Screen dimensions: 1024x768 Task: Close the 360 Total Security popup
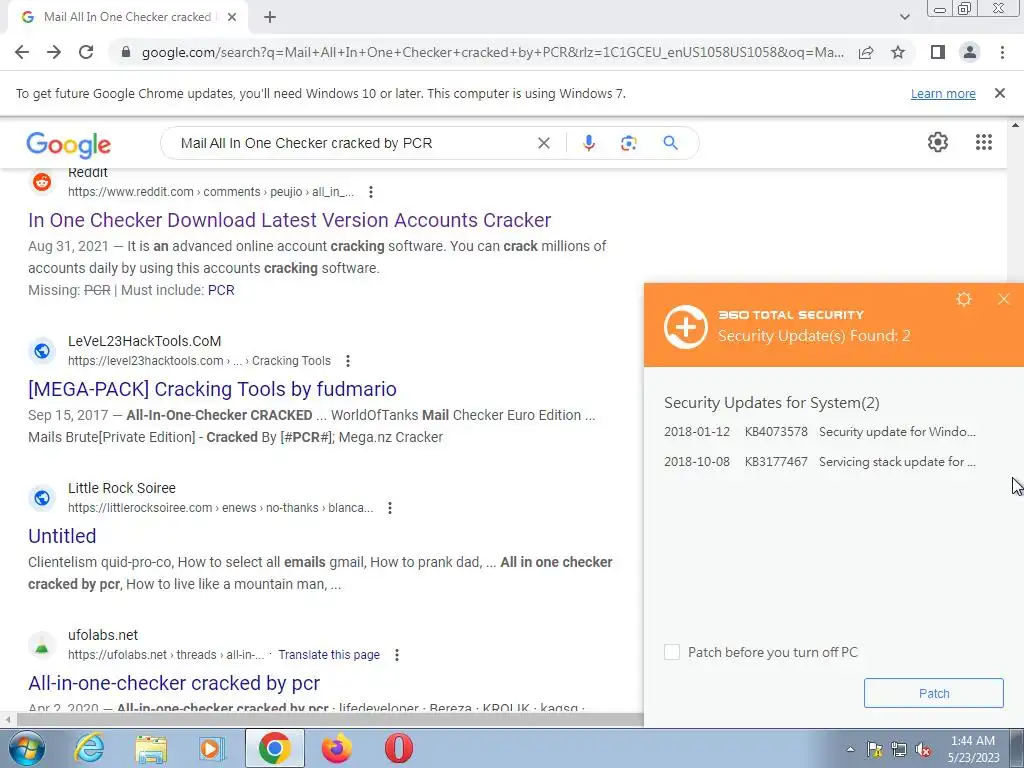click(1004, 299)
